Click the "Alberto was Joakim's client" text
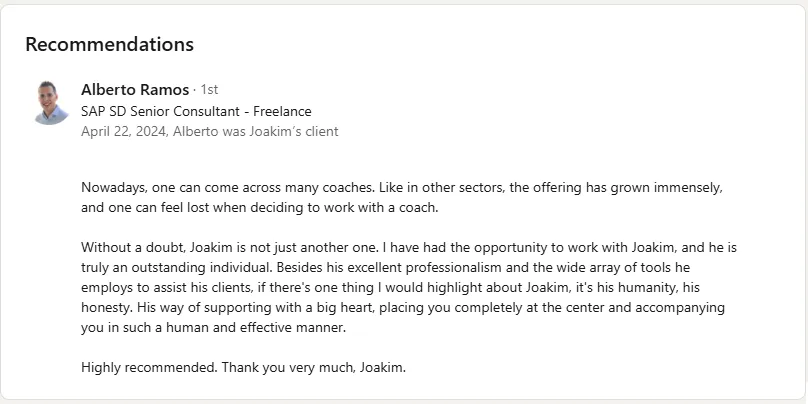This screenshot has width=808, height=404. pyautogui.click(x=256, y=131)
